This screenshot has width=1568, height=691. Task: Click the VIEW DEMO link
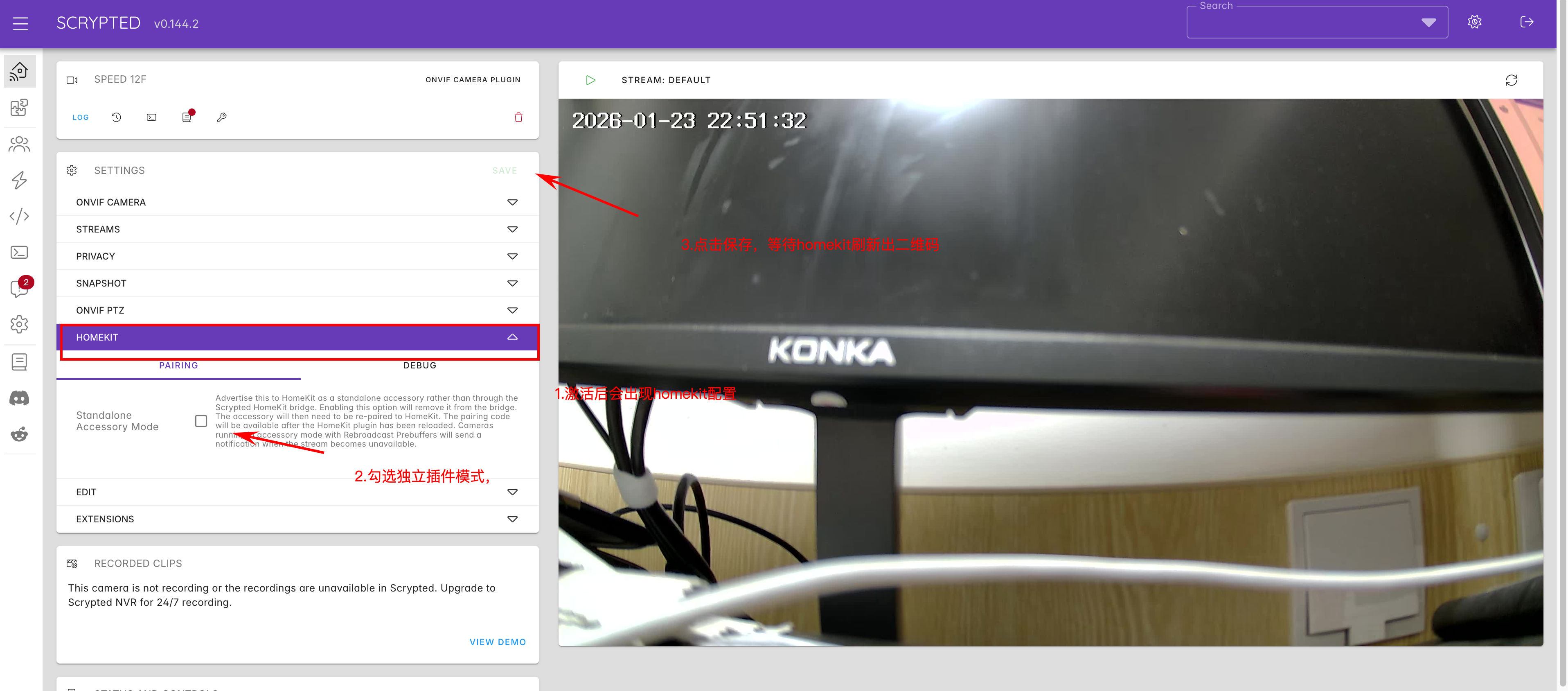(497, 642)
